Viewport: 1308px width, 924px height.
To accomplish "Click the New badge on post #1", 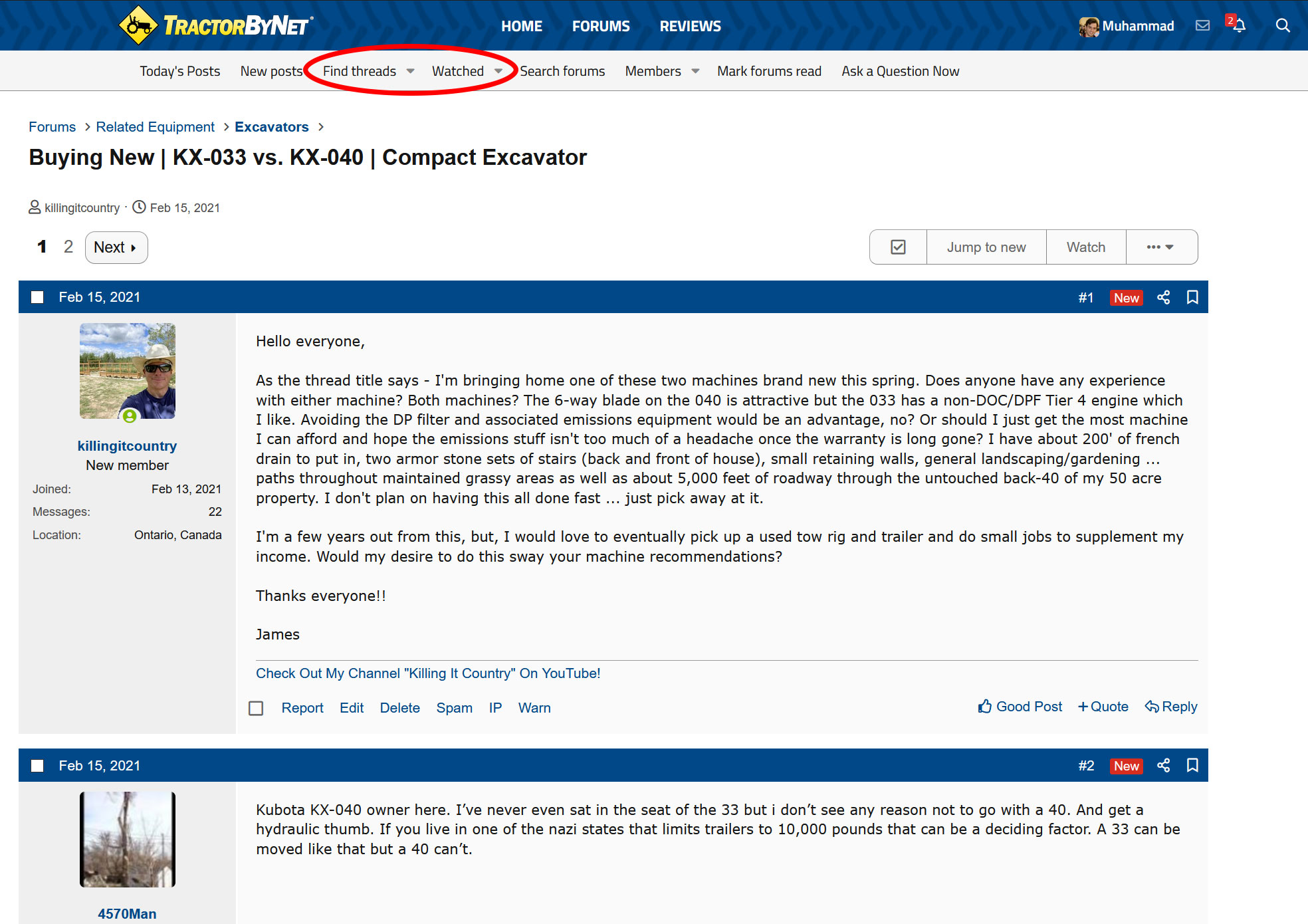I will click(x=1126, y=298).
